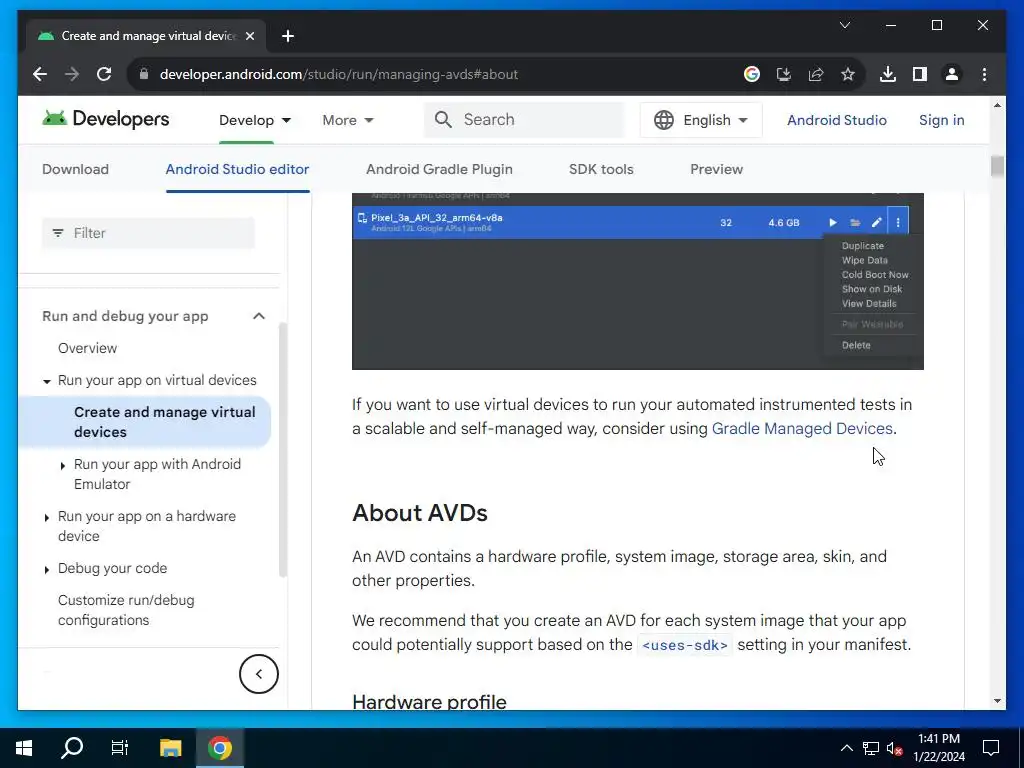Open the Windows notification center
The height and width of the screenshot is (768, 1024).
pos(991,748)
